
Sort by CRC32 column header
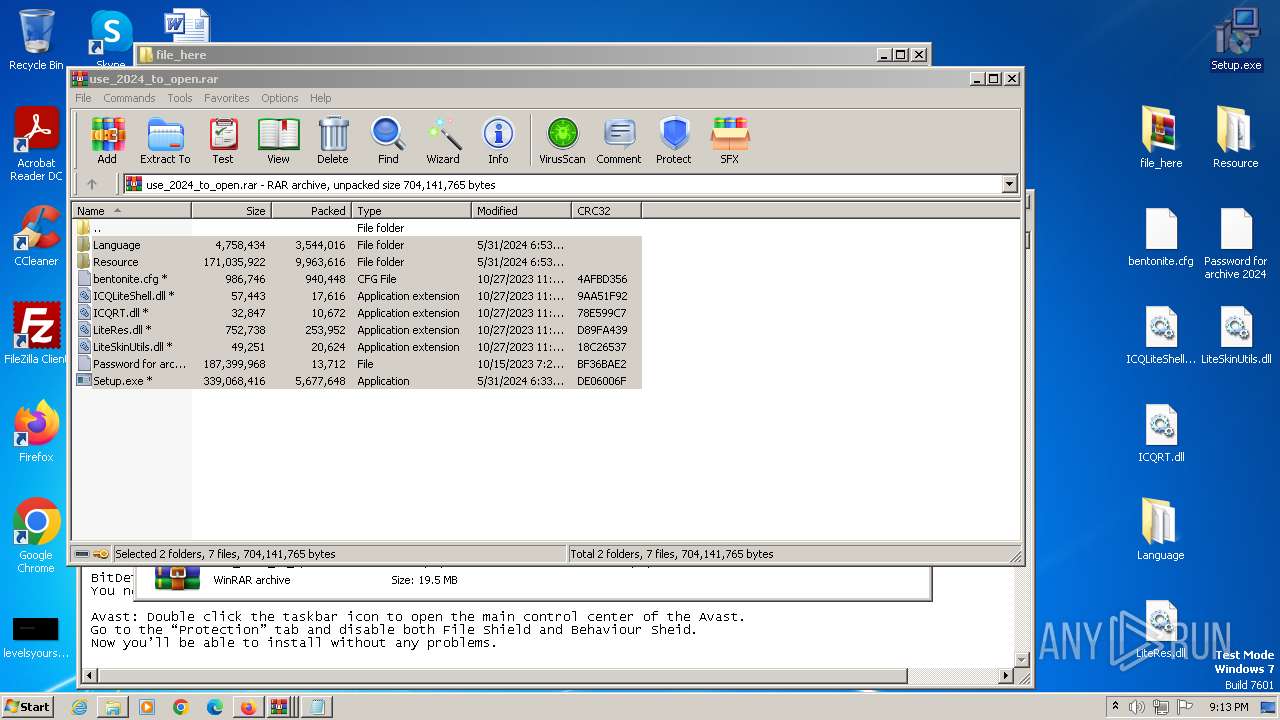tap(606, 211)
